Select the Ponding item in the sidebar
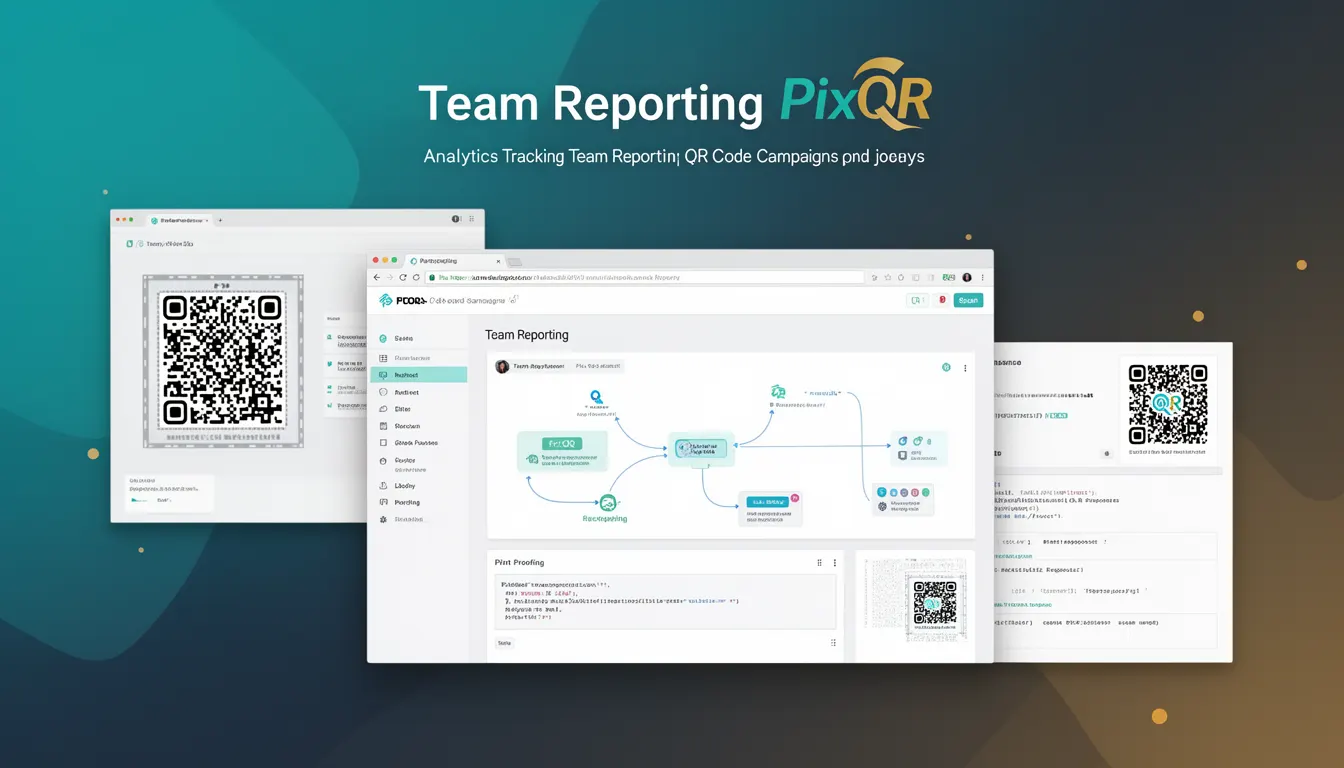The height and width of the screenshot is (768, 1344). (x=418, y=502)
